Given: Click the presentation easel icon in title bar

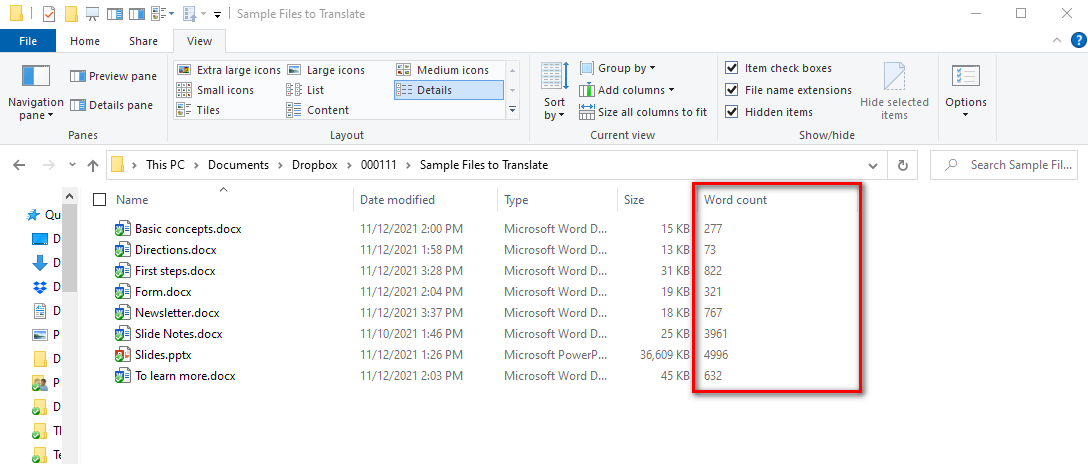Looking at the screenshot, I should click(92, 14).
